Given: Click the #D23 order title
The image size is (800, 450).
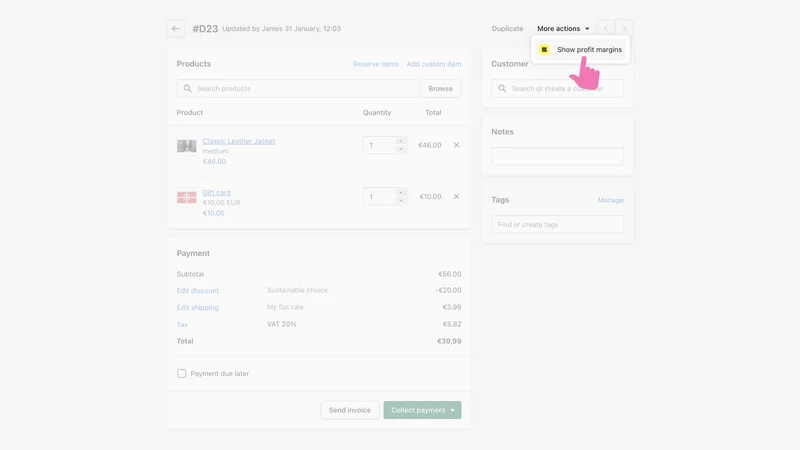Looking at the screenshot, I should pyautogui.click(x=205, y=29).
